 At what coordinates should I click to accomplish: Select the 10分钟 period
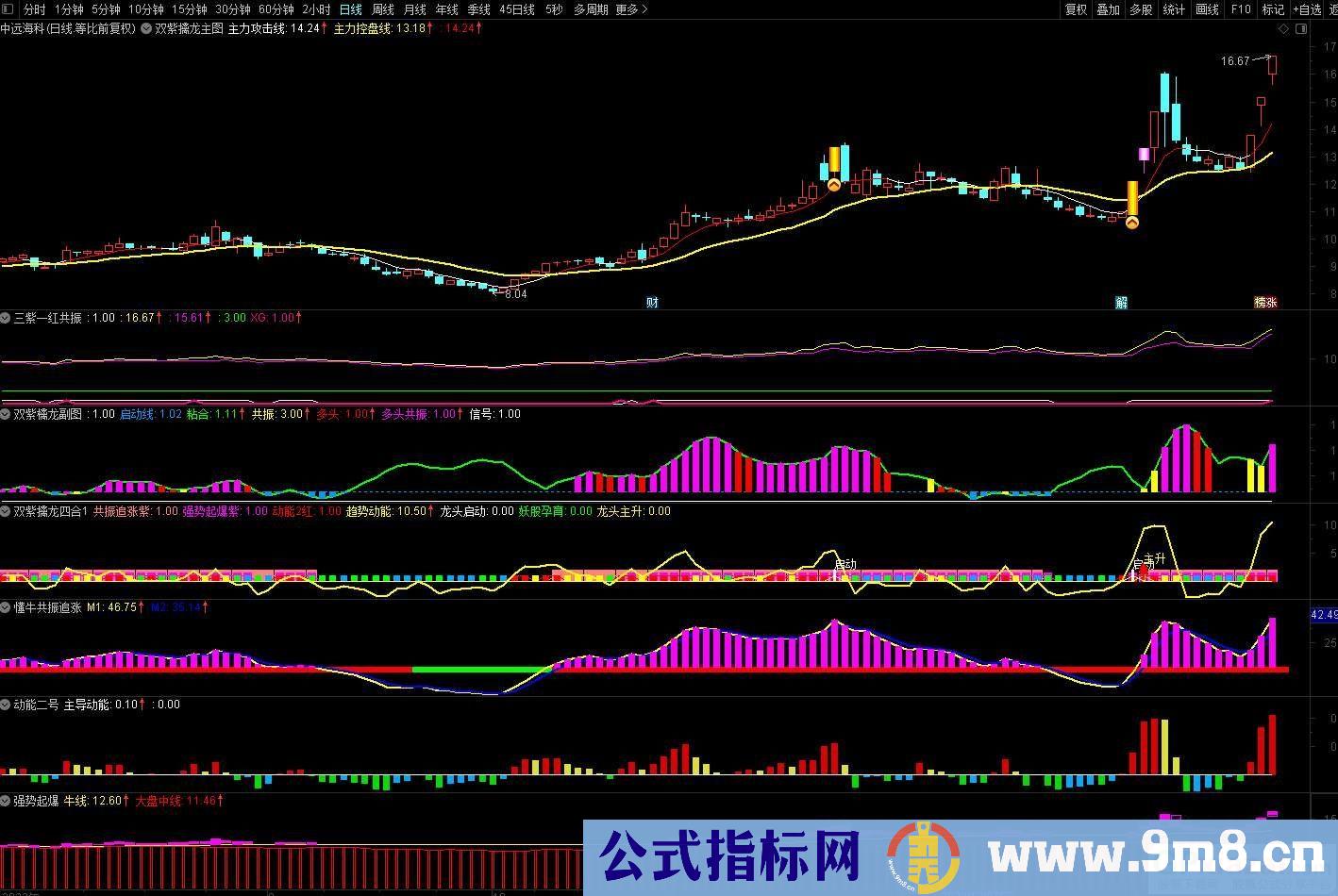[146, 9]
